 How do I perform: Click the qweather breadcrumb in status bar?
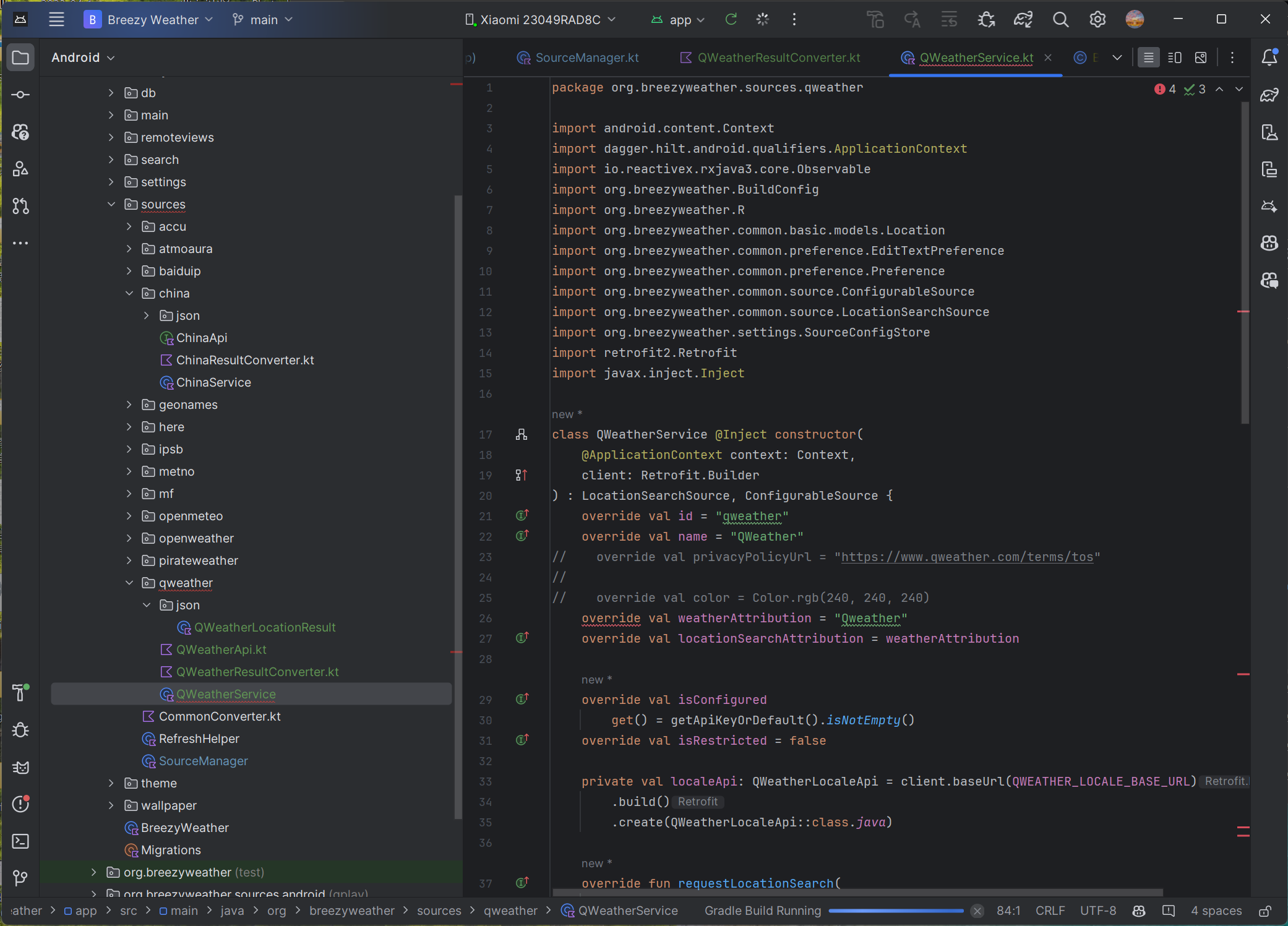click(510, 910)
